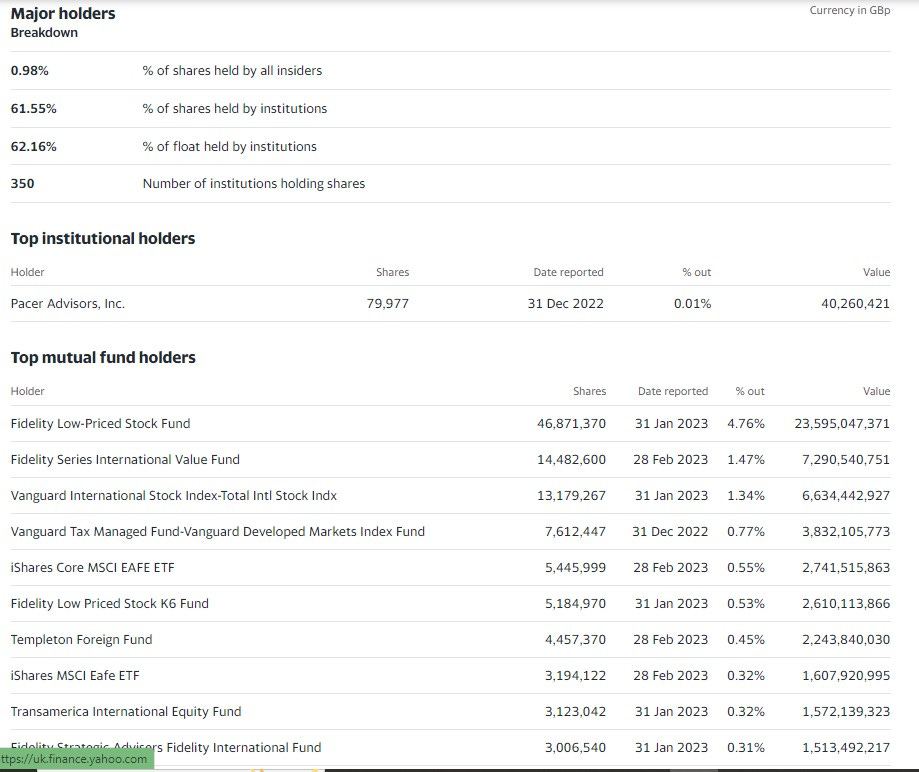
Task: Click the 4.76% out cell
Action: [x=746, y=424]
